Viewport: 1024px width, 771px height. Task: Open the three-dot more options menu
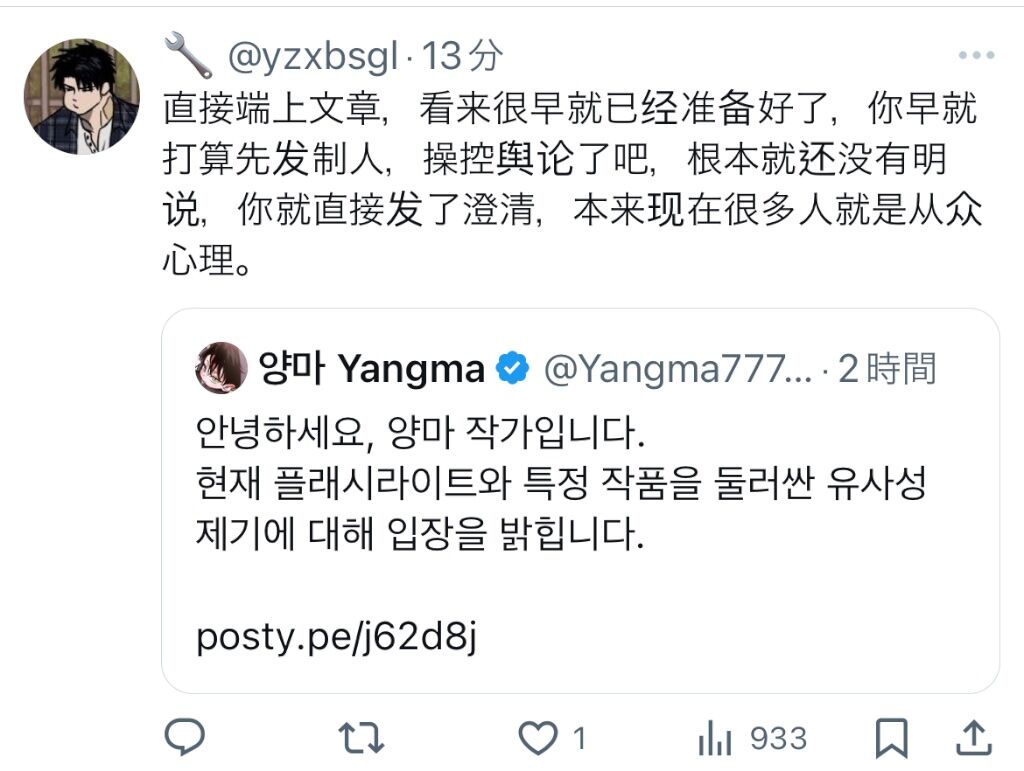tap(976, 55)
